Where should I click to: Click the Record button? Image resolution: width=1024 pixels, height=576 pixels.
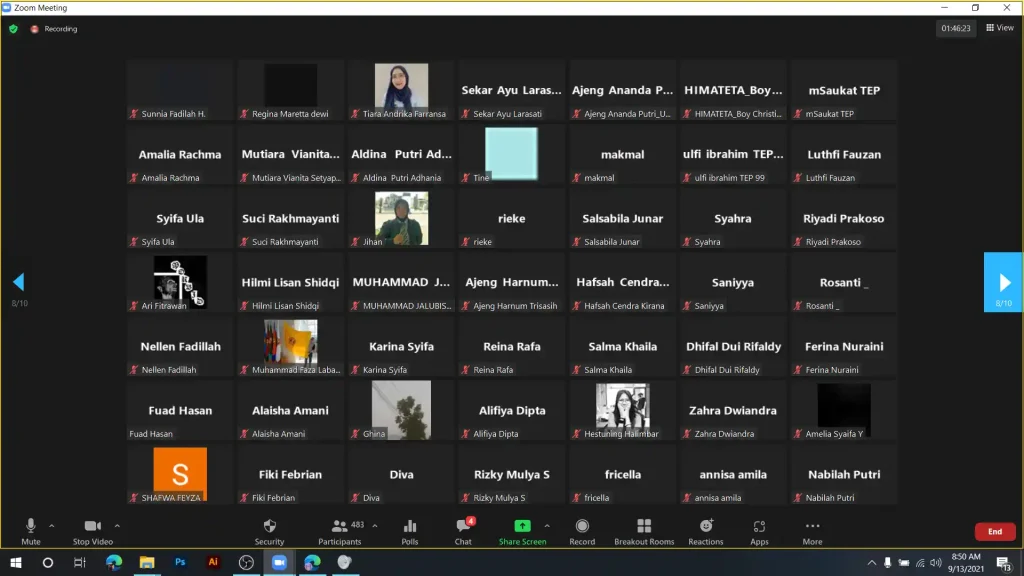(x=582, y=532)
